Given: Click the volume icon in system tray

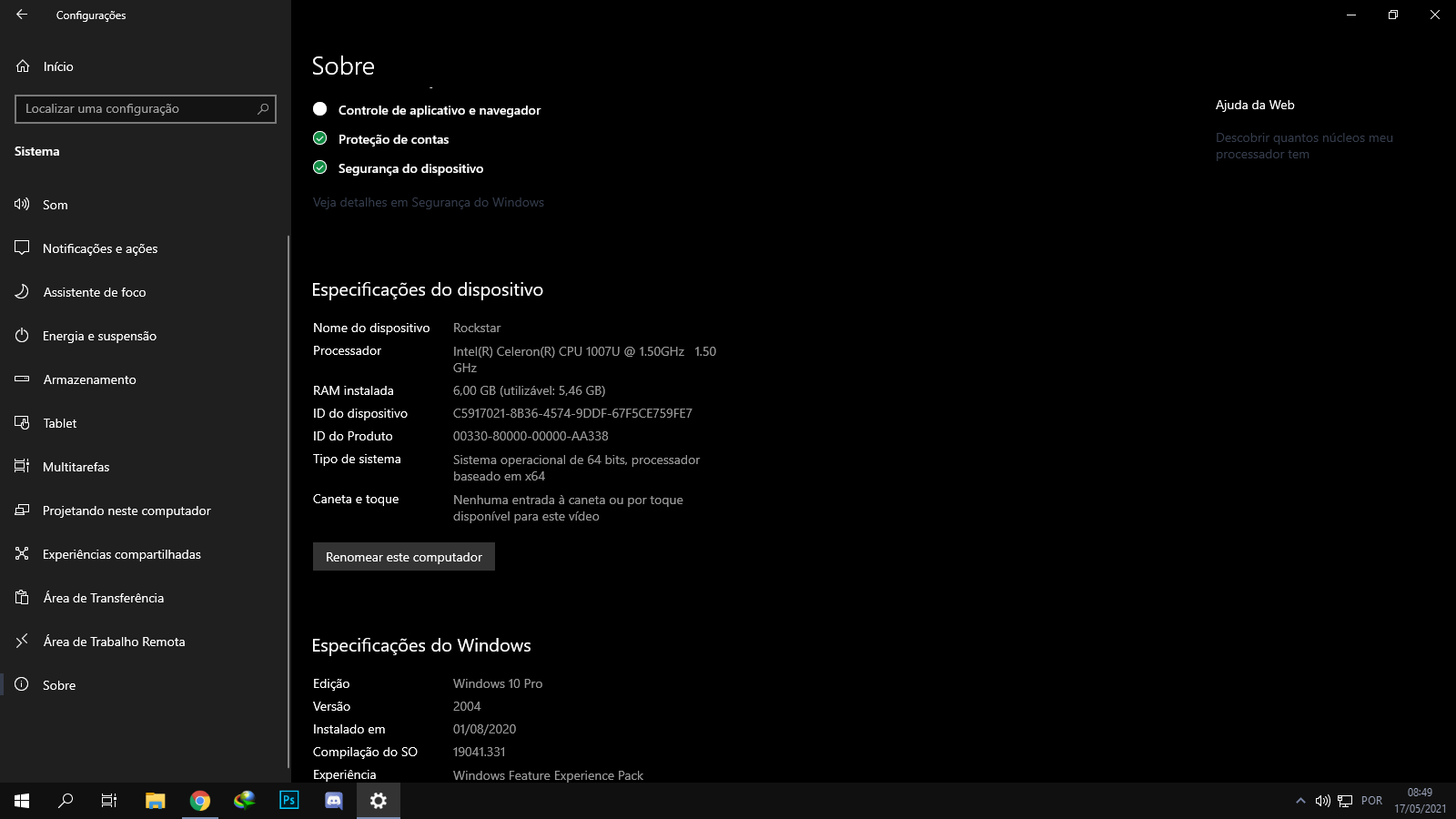Looking at the screenshot, I should click(1323, 801).
